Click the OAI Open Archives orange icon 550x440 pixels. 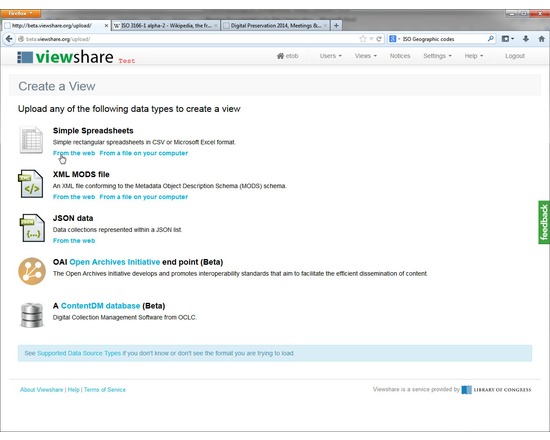(x=32, y=271)
